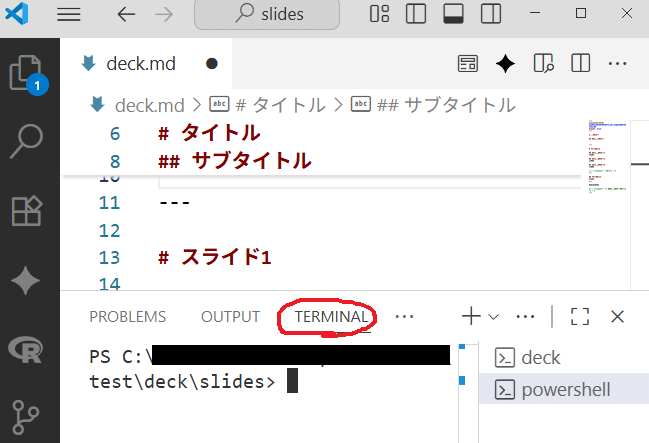
Task: Click the sparkle icon in editor toolbar
Action: (x=505, y=64)
